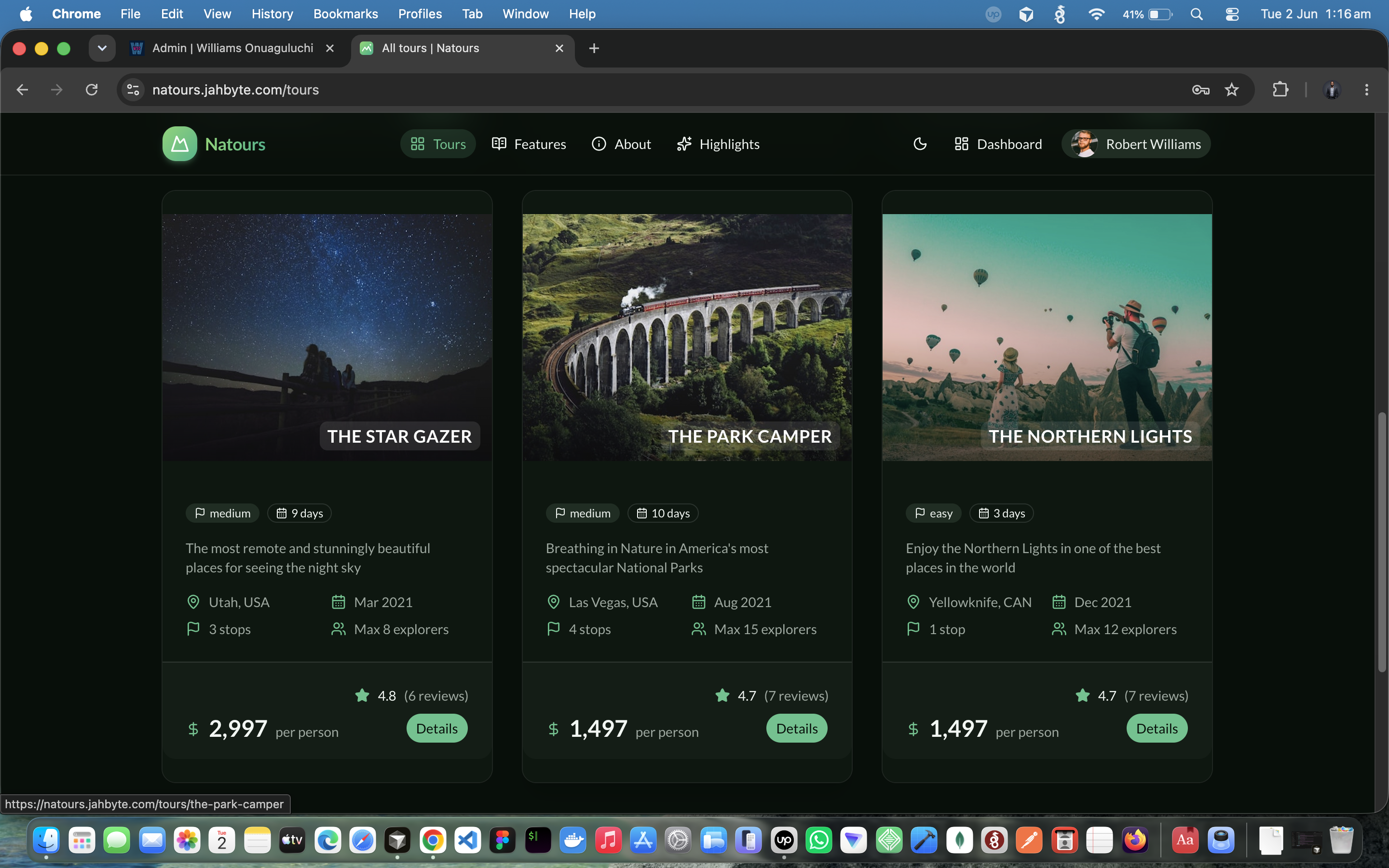Click the Utah, USA location text
1389x868 pixels.
coord(239,602)
